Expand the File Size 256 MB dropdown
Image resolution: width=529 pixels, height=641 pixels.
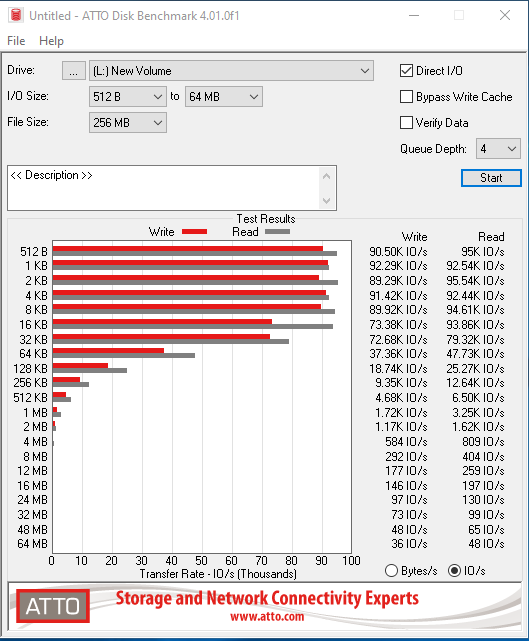point(128,123)
